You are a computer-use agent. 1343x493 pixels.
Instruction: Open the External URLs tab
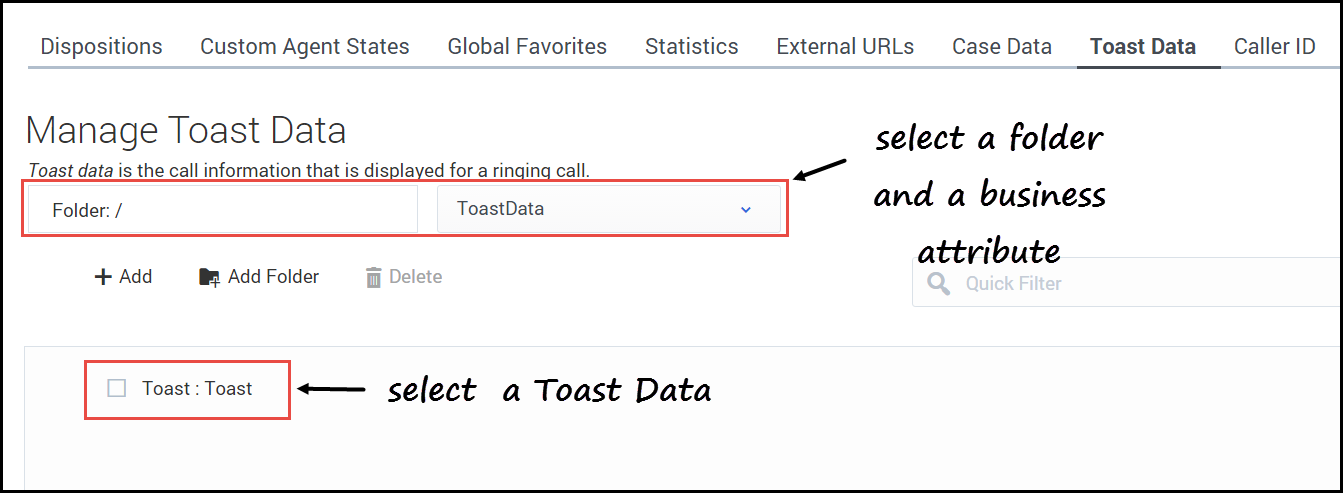[845, 46]
